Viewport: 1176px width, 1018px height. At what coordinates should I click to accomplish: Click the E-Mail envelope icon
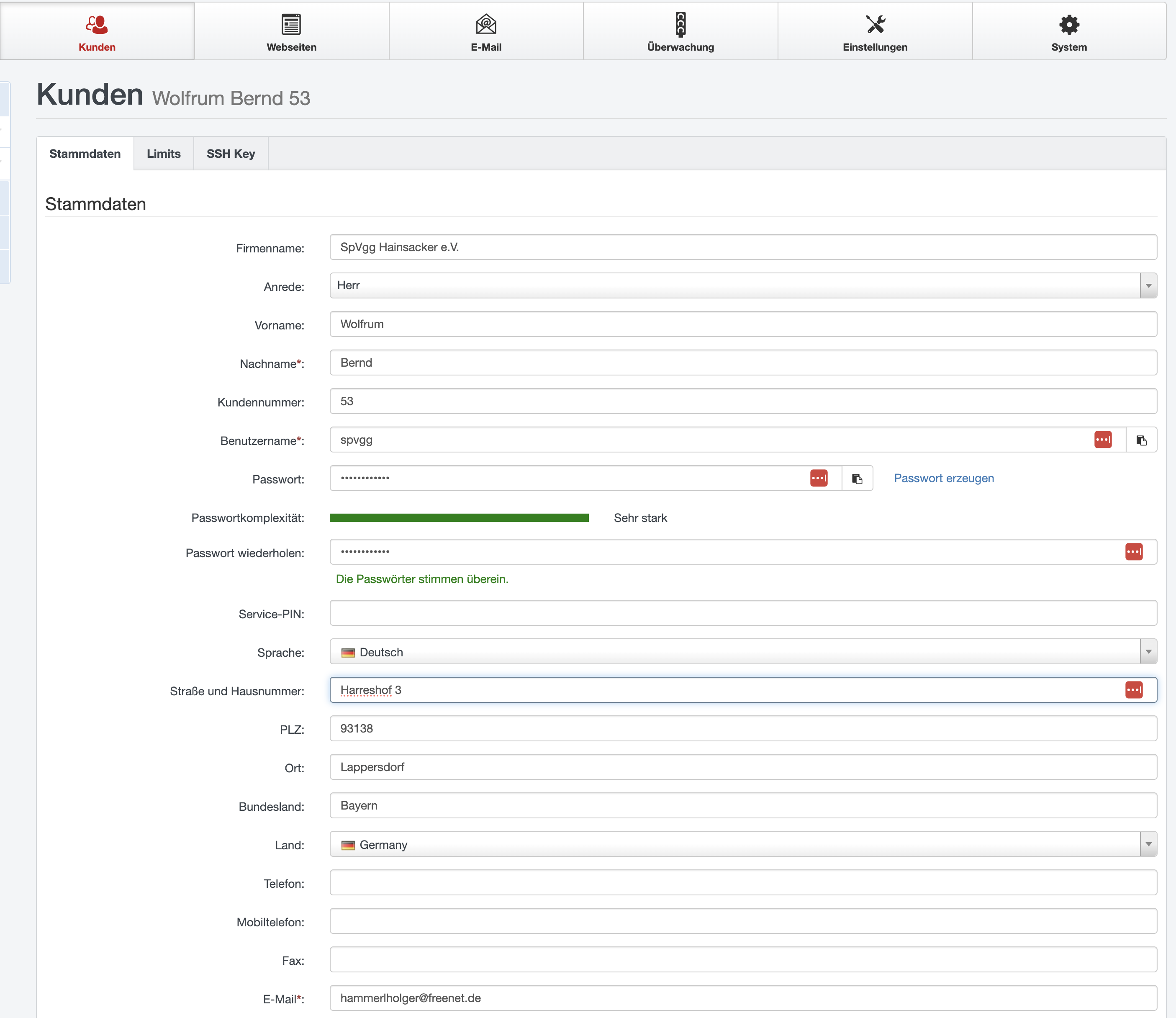click(x=486, y=24)
